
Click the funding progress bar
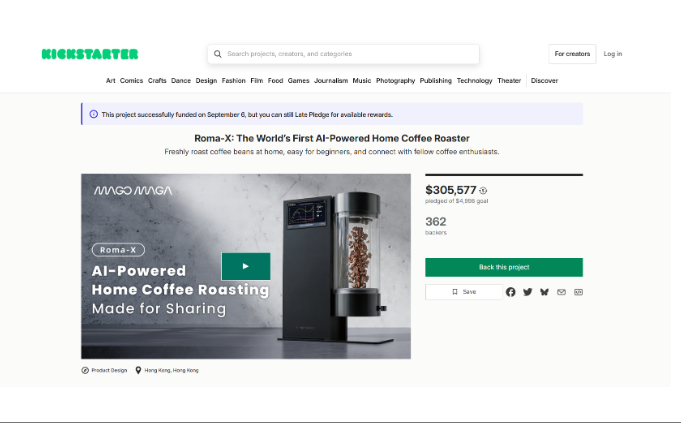click(x=504, y=175)
